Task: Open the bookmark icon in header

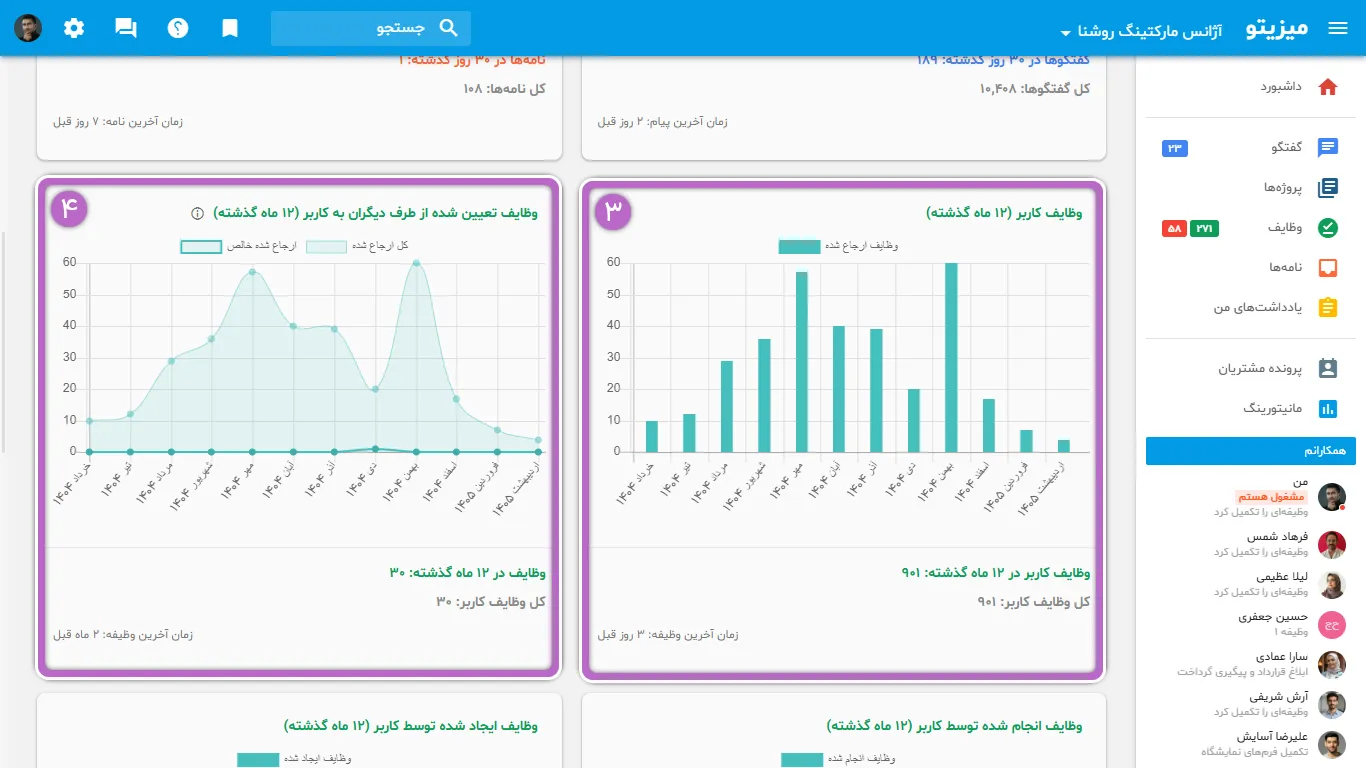Action: (x=230, y=28)
